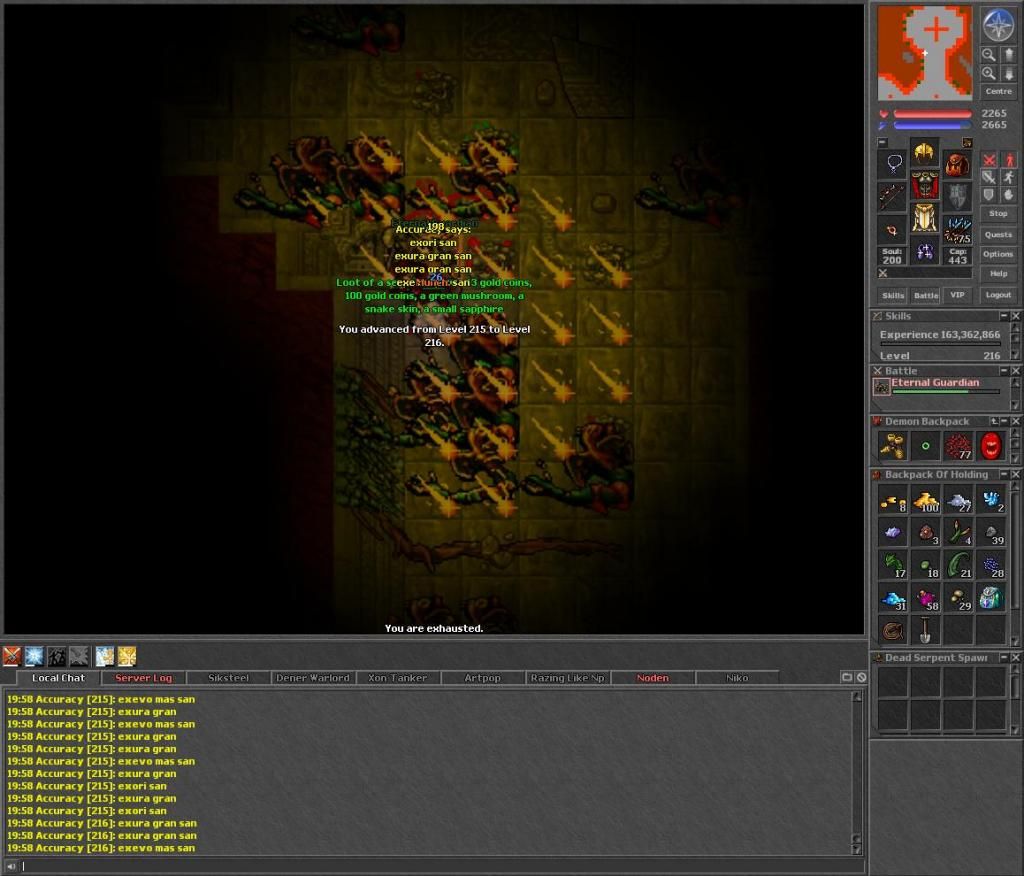
Task: Switch to Local Chat tab
Action: pos(58,678)
